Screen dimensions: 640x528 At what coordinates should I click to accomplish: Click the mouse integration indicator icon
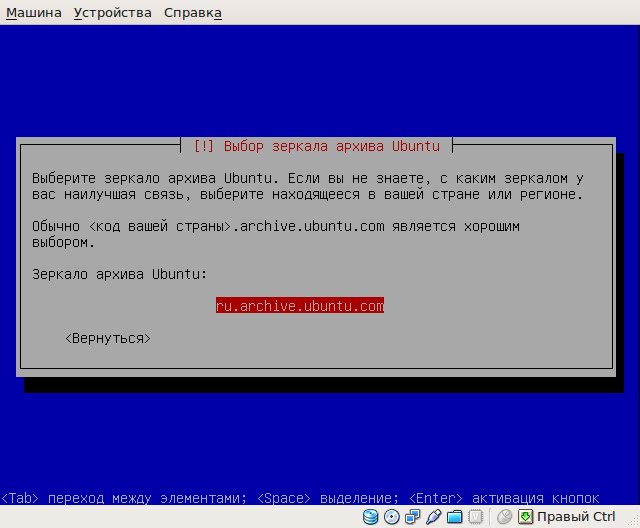pyautogui.click(x=504, y=517)
